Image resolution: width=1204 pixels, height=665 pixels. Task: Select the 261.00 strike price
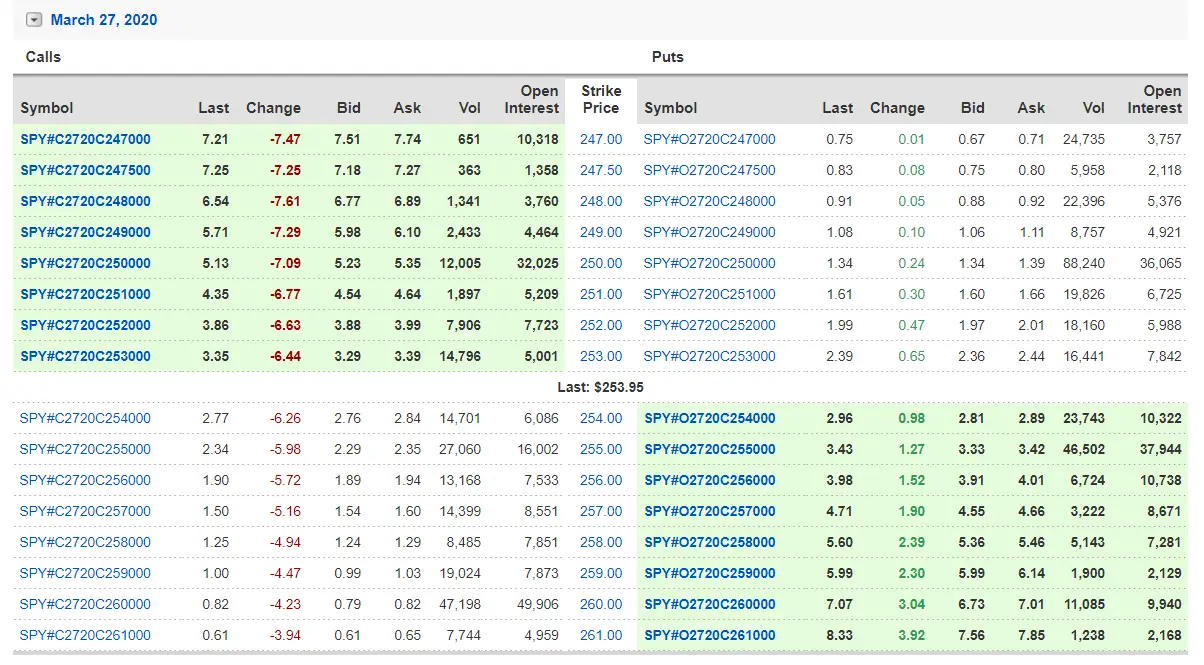click(x=601, y=635)
